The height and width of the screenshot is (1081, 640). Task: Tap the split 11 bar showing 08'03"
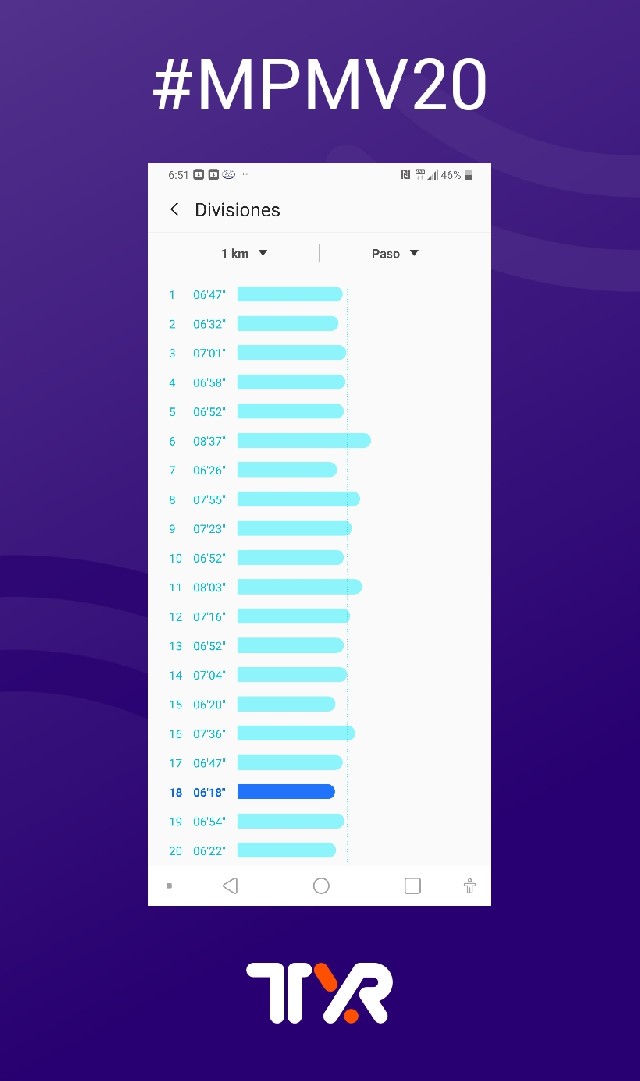[x=299, y=587]
